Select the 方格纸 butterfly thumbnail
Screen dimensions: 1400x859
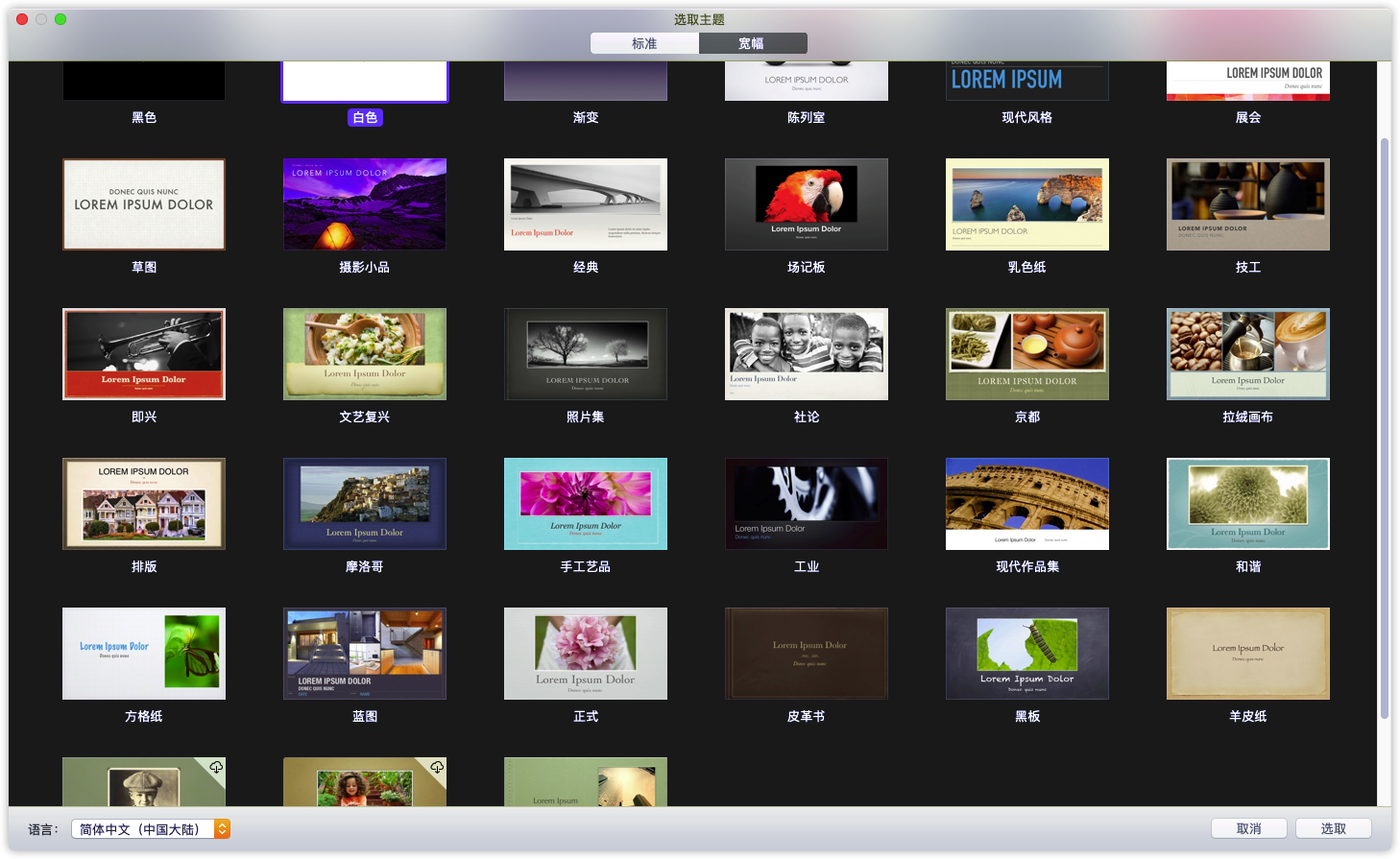[x=144, y=654]
